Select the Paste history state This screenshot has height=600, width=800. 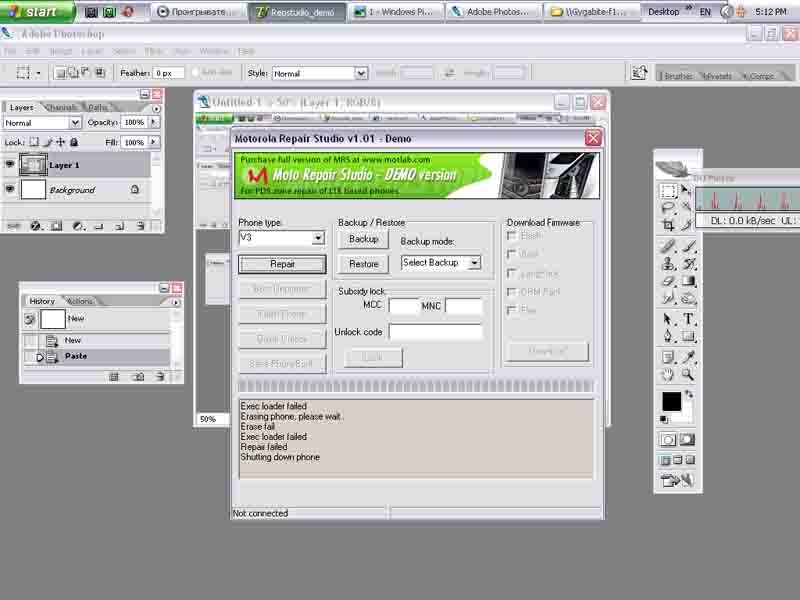click(96, 356)
